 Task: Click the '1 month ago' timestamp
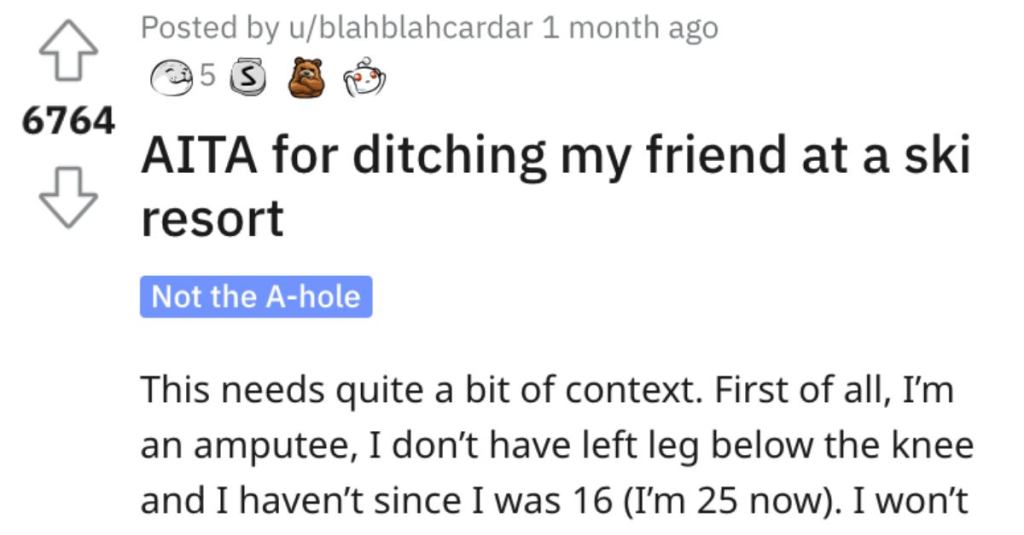pos(630,28)
